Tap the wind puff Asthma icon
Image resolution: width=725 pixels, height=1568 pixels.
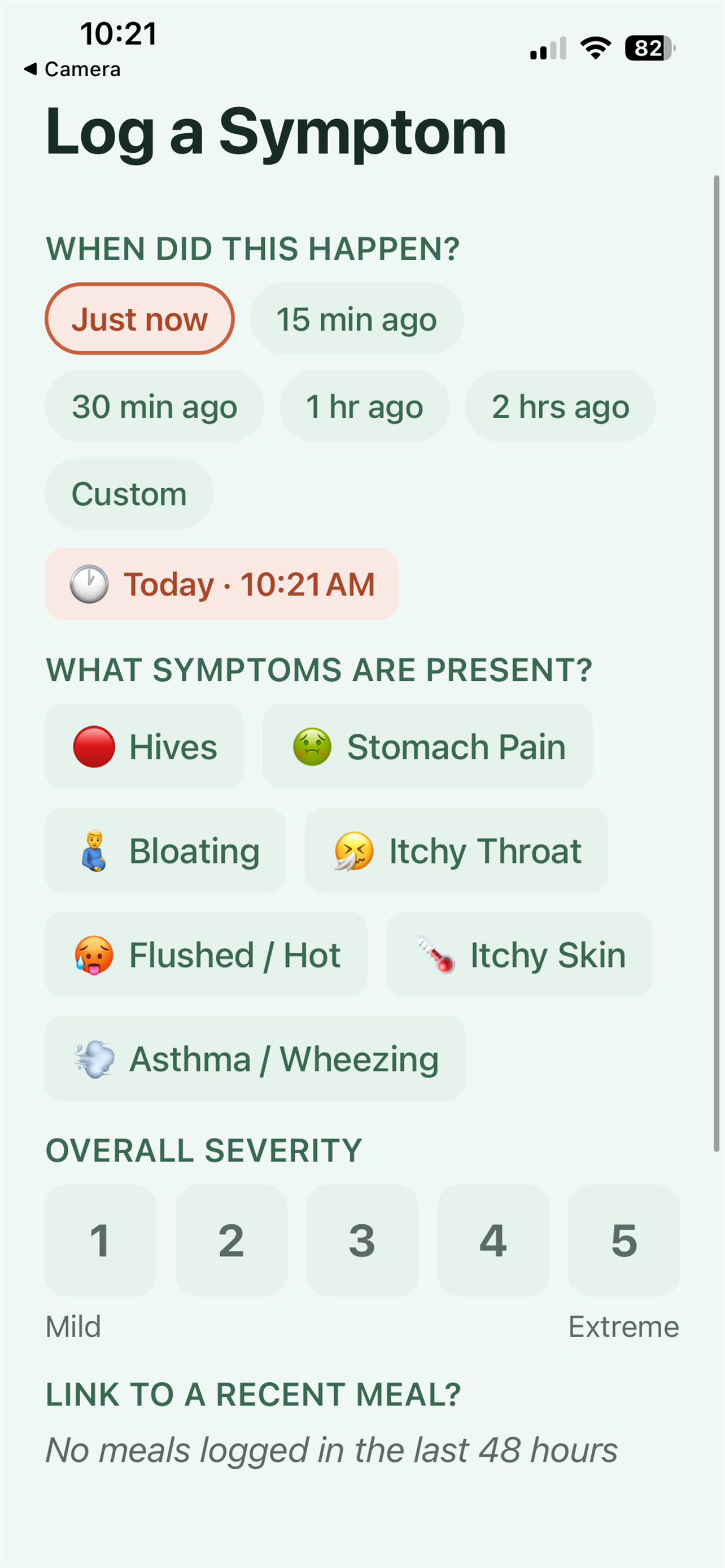[94, 1059]
